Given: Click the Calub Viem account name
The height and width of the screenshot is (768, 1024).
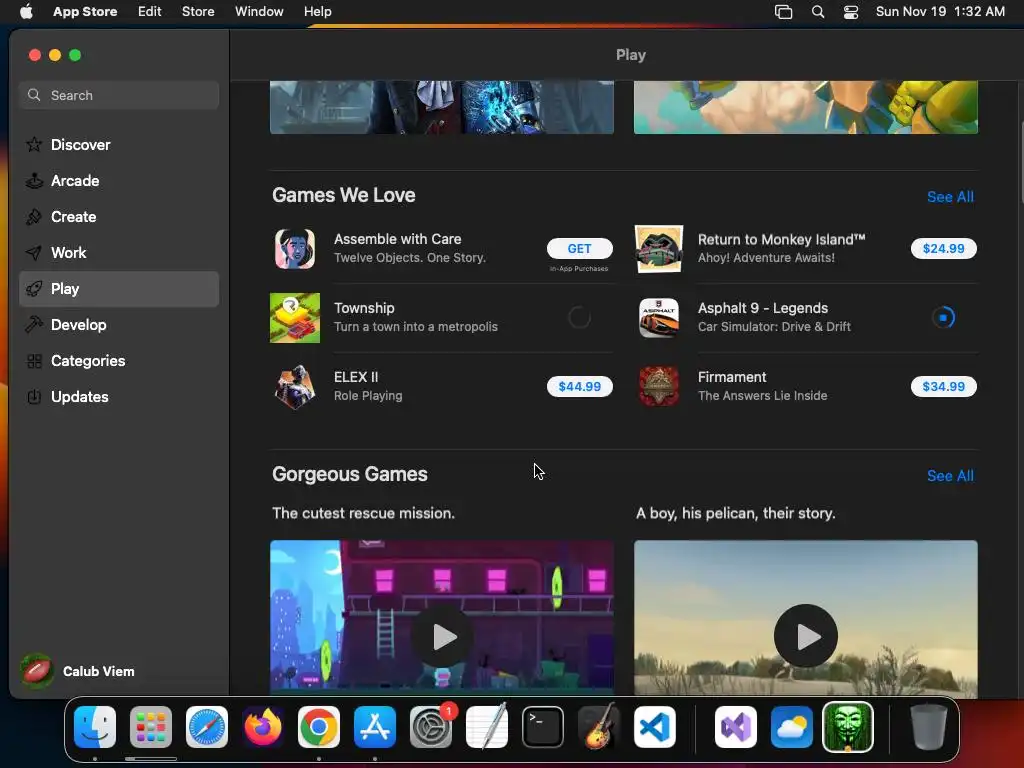Looking at the screenshot, I should [99, 671].
